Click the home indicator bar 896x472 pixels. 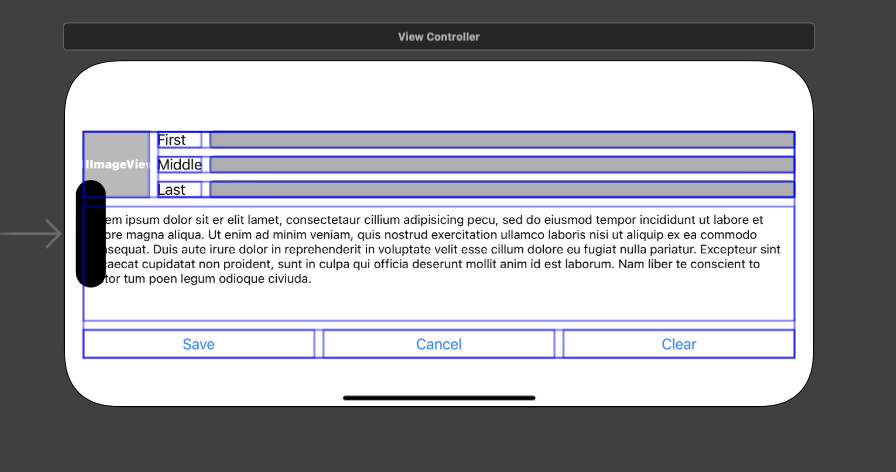439,398
